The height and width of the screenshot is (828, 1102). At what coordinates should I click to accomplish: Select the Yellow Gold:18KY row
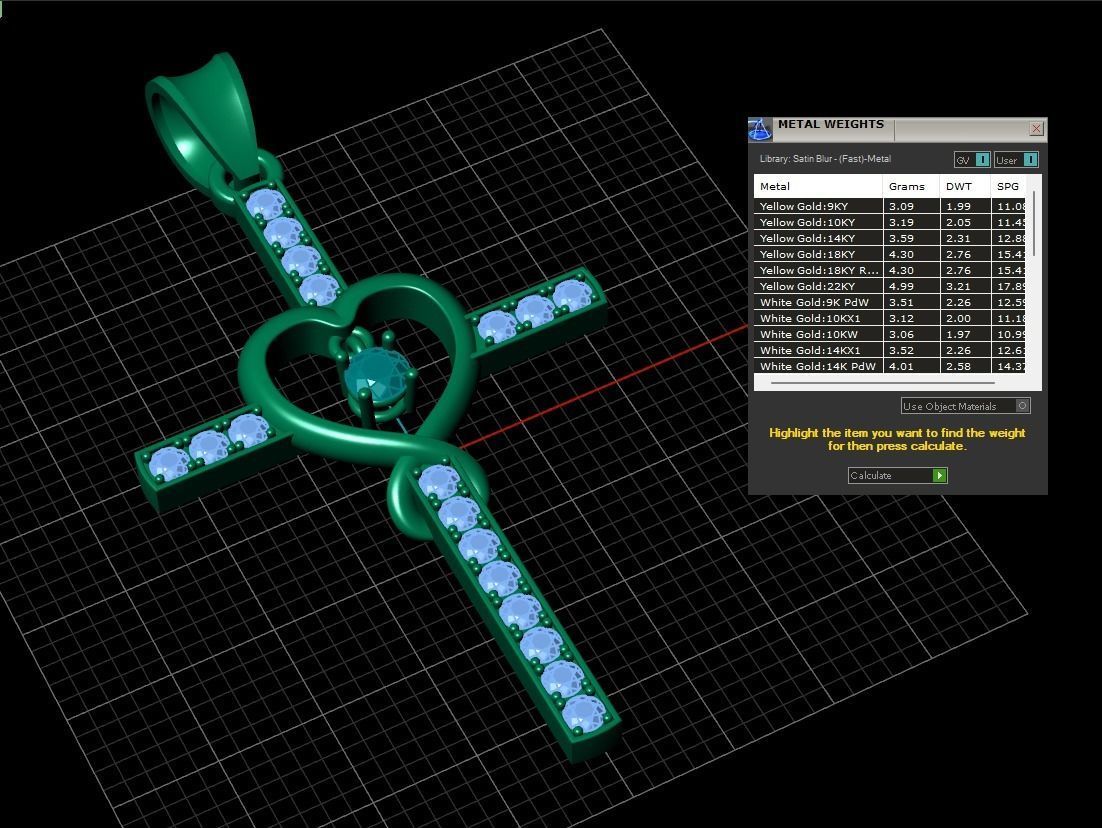pos(890,254)
